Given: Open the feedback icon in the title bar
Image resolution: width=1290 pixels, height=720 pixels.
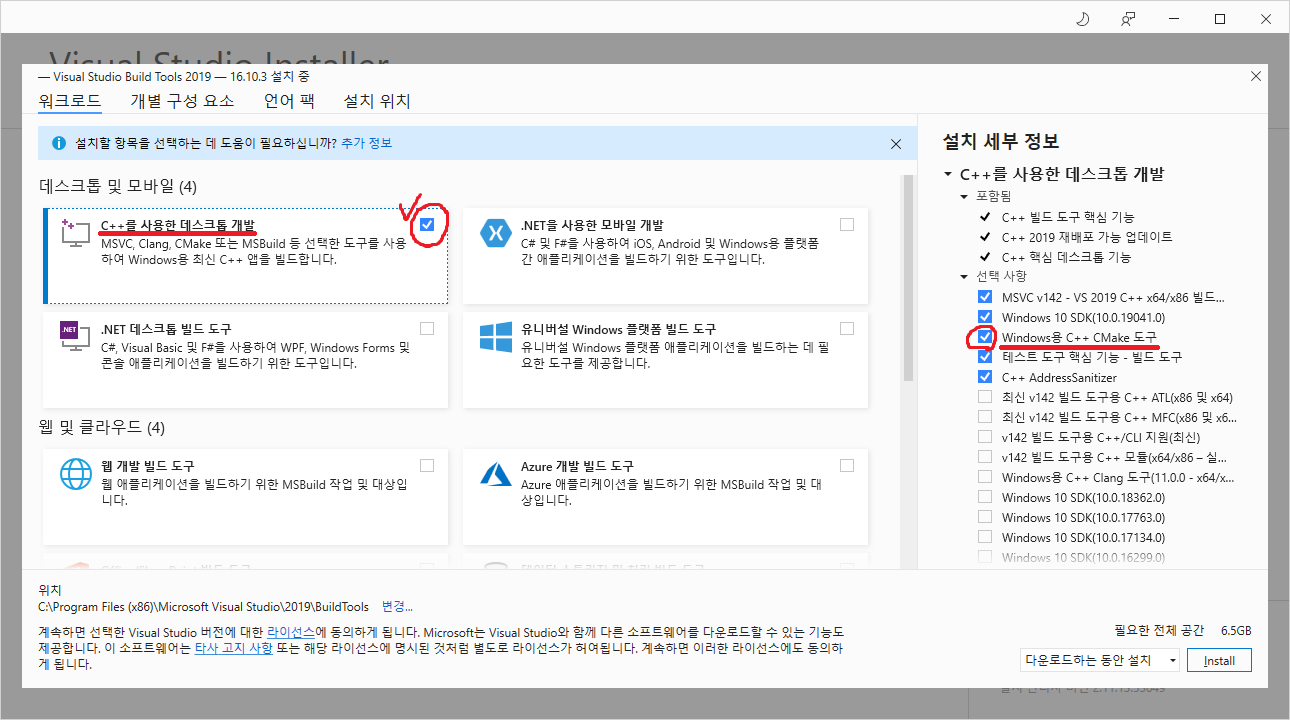Looking at the screenshot, I should 1128,19.
